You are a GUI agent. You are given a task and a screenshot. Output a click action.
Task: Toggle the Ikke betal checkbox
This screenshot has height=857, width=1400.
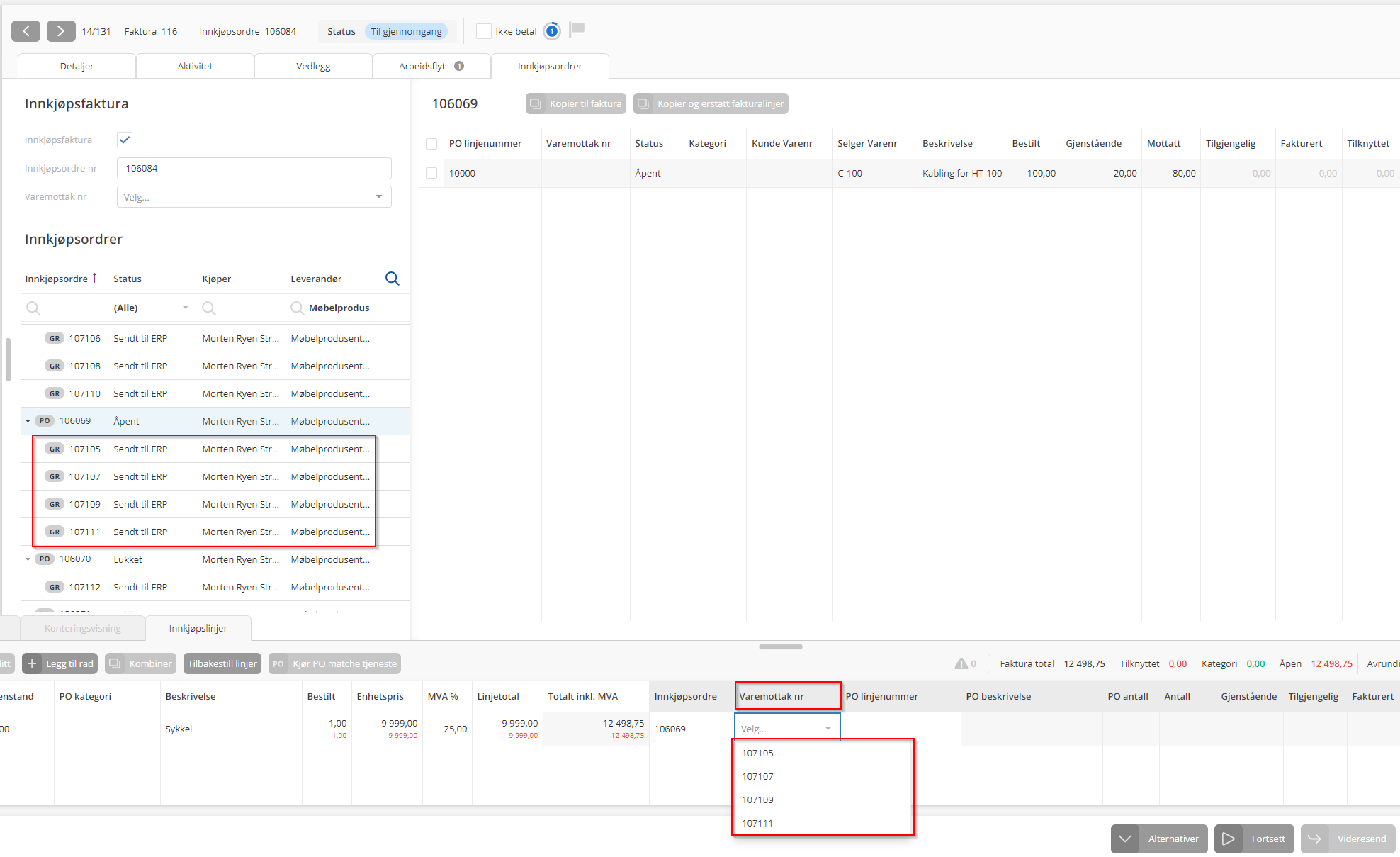tap(484, 31)
